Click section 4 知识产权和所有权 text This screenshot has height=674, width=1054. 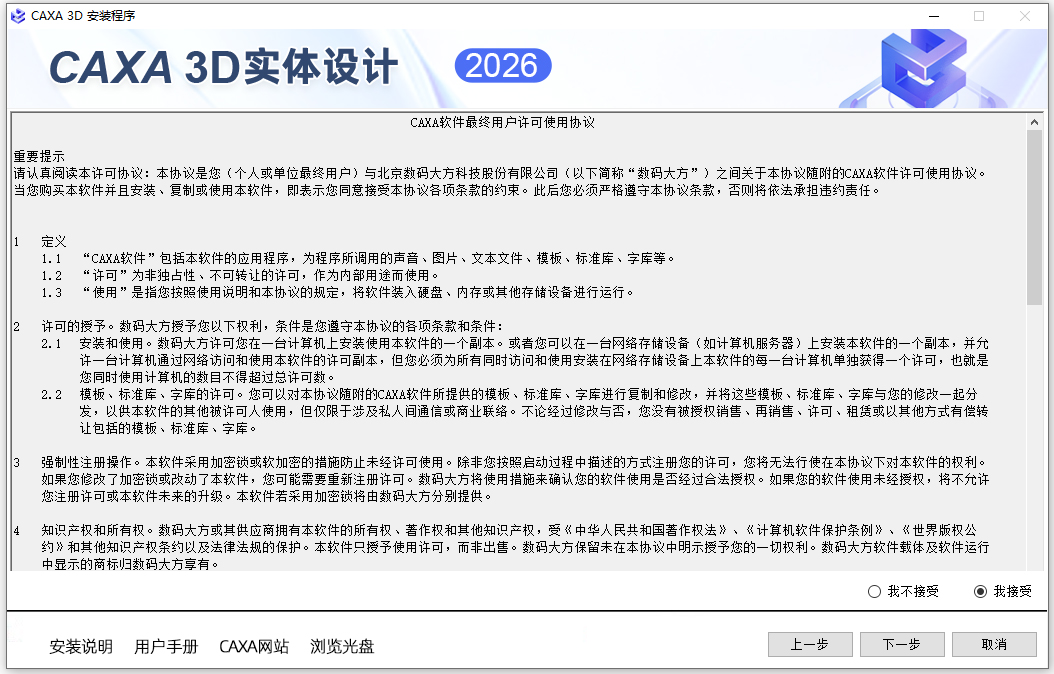[x=515, y=547]
